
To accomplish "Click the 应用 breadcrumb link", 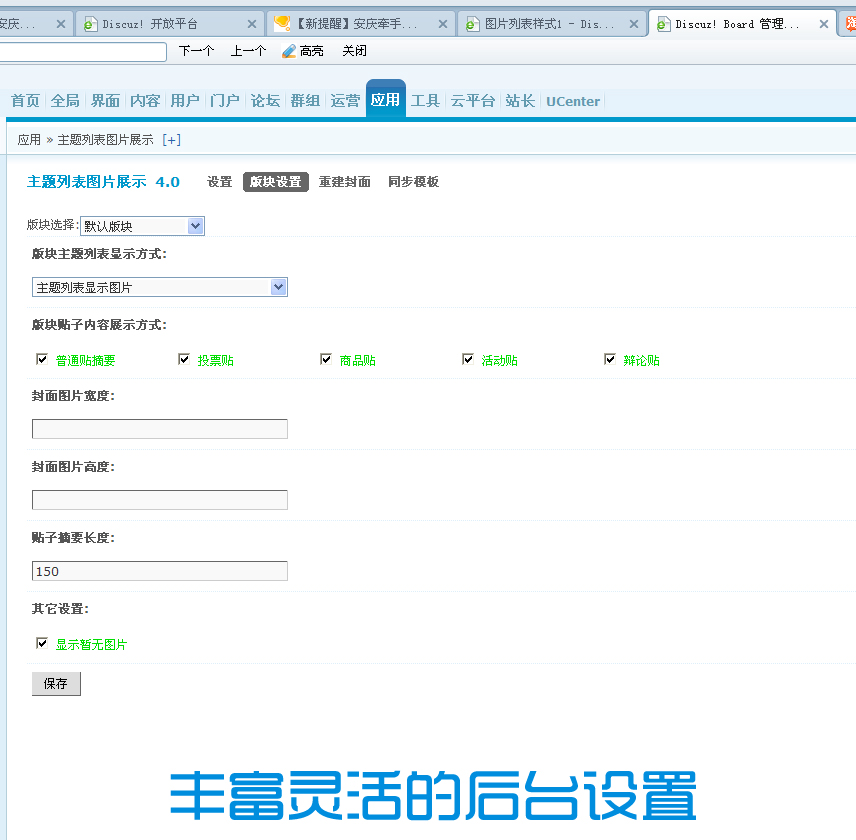I will pyautogui.click(x=29, y=140).
